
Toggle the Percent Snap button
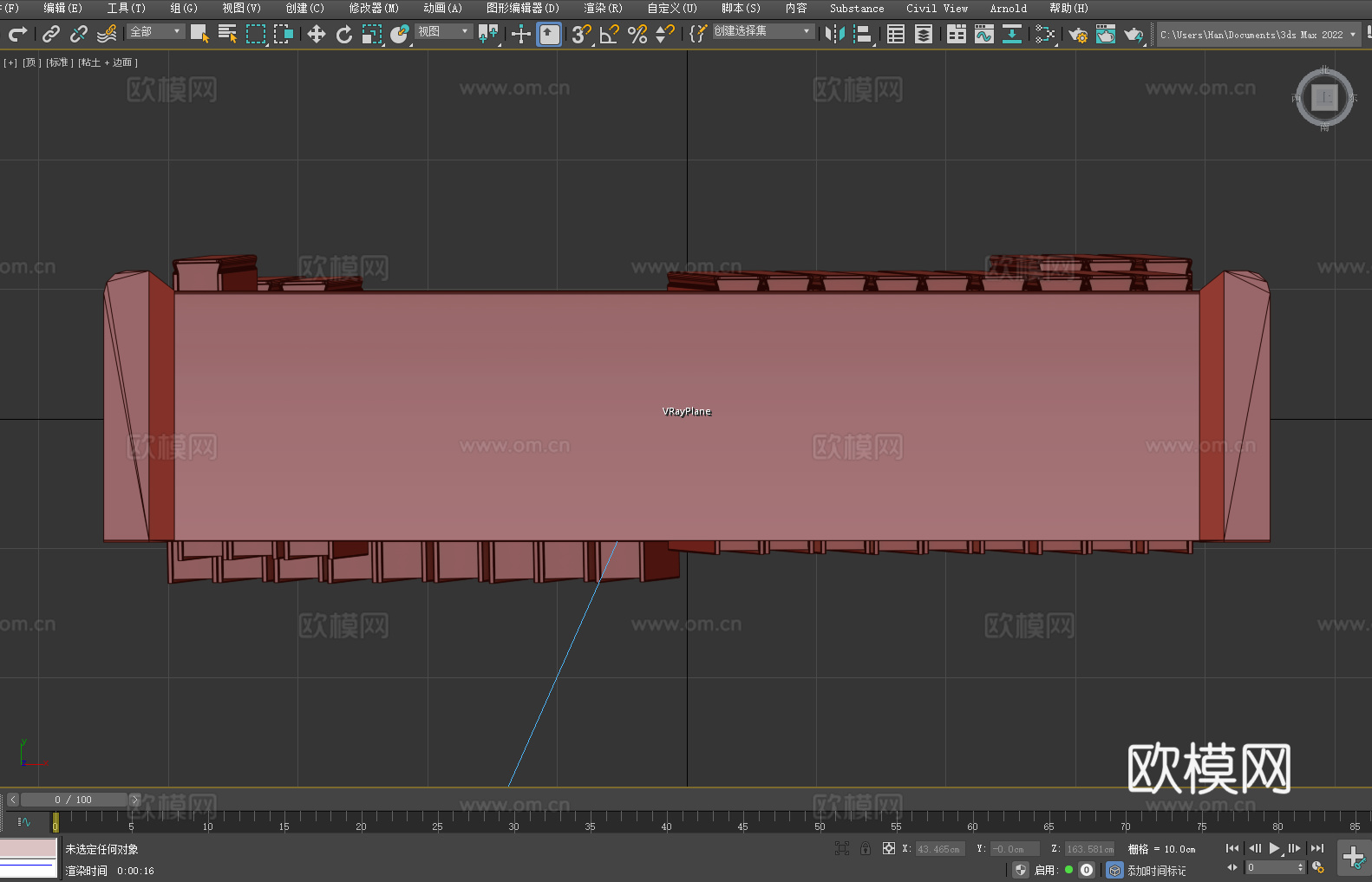click(x=637, y=34)
